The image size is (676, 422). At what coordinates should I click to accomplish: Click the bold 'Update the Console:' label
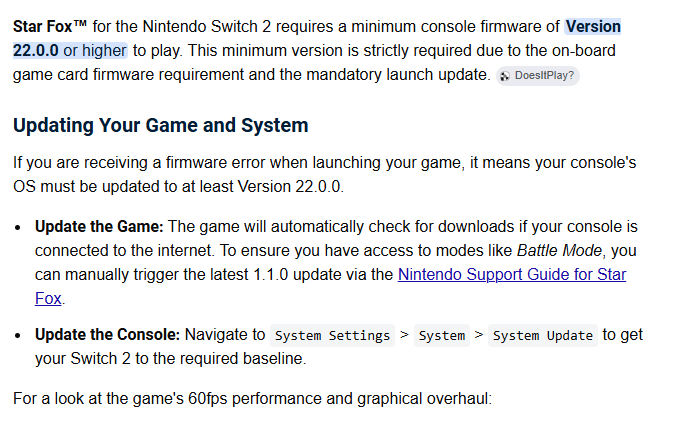coord(107,334)
